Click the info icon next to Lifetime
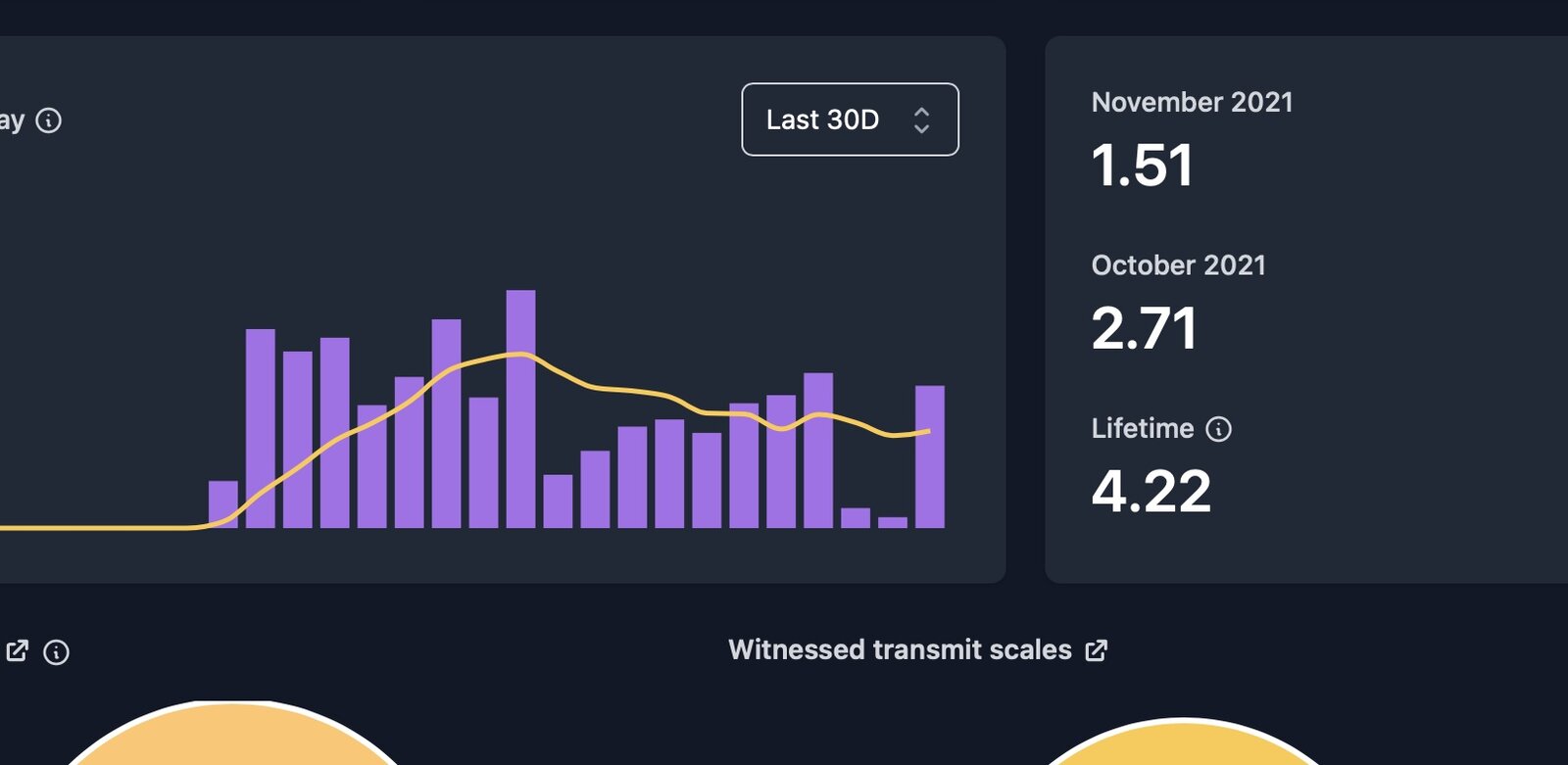 [1218, 429]
